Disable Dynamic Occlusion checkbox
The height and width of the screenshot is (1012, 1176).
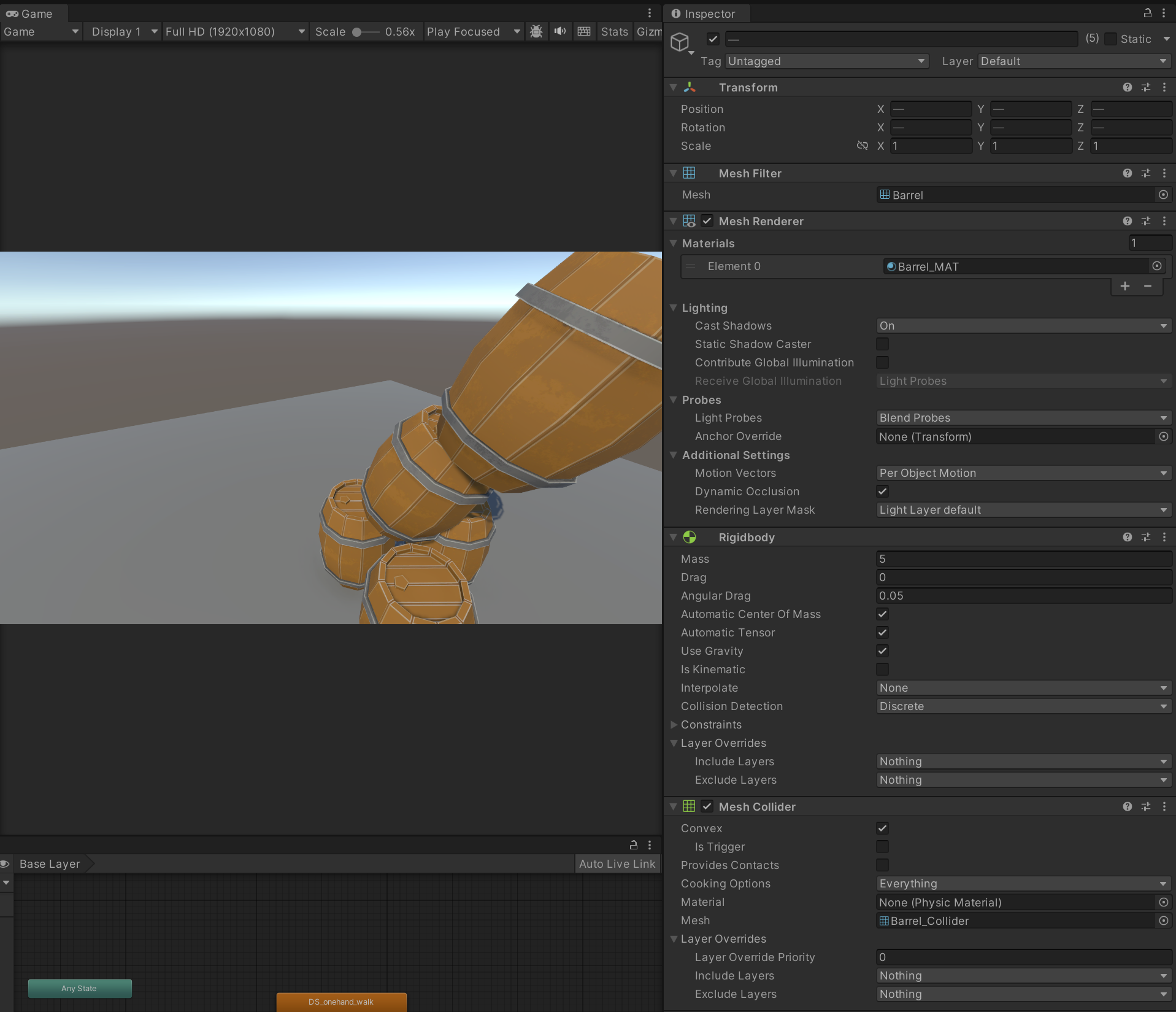883,492
